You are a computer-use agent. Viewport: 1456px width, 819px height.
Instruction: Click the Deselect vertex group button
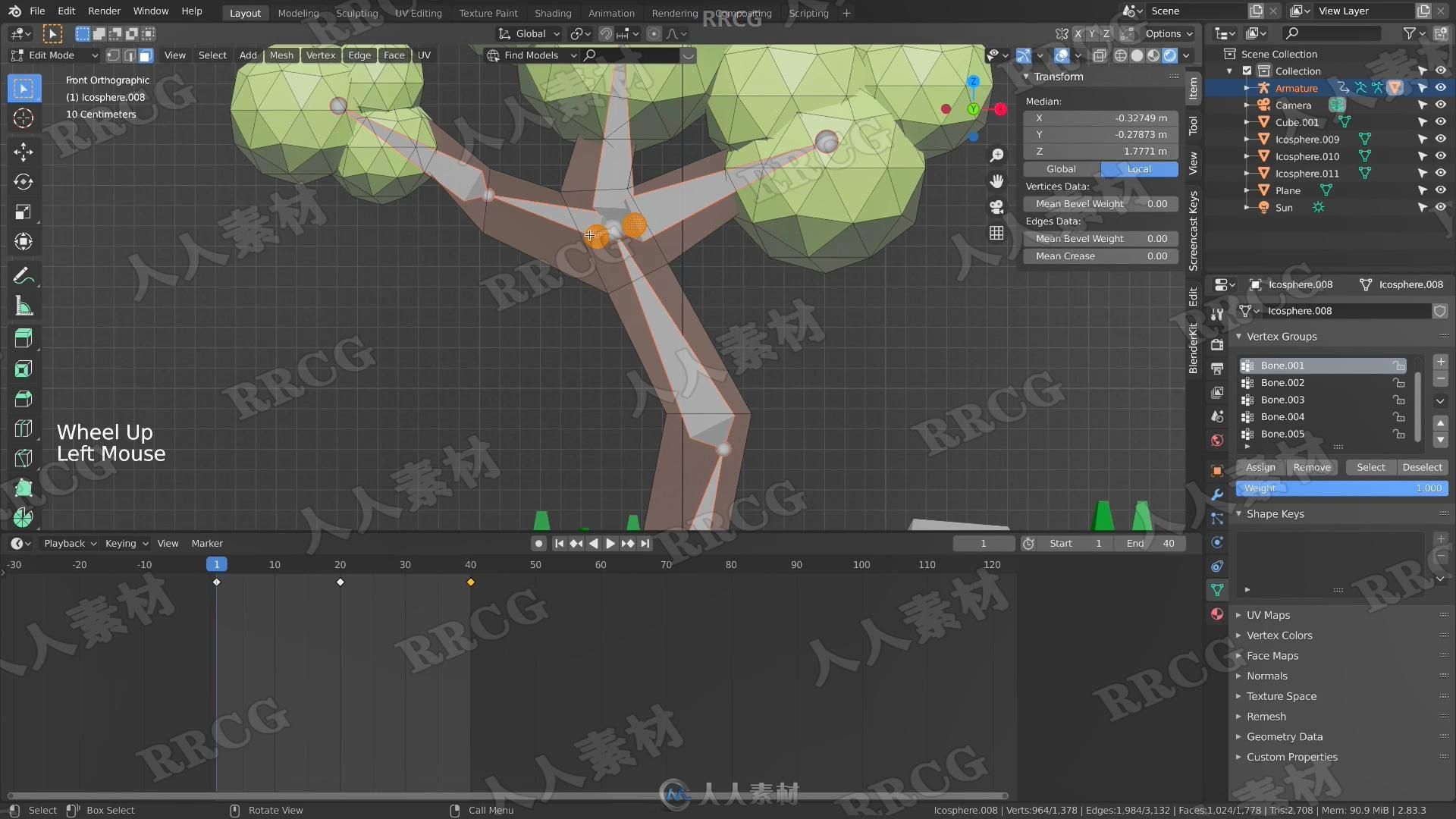pos(1422,468)
